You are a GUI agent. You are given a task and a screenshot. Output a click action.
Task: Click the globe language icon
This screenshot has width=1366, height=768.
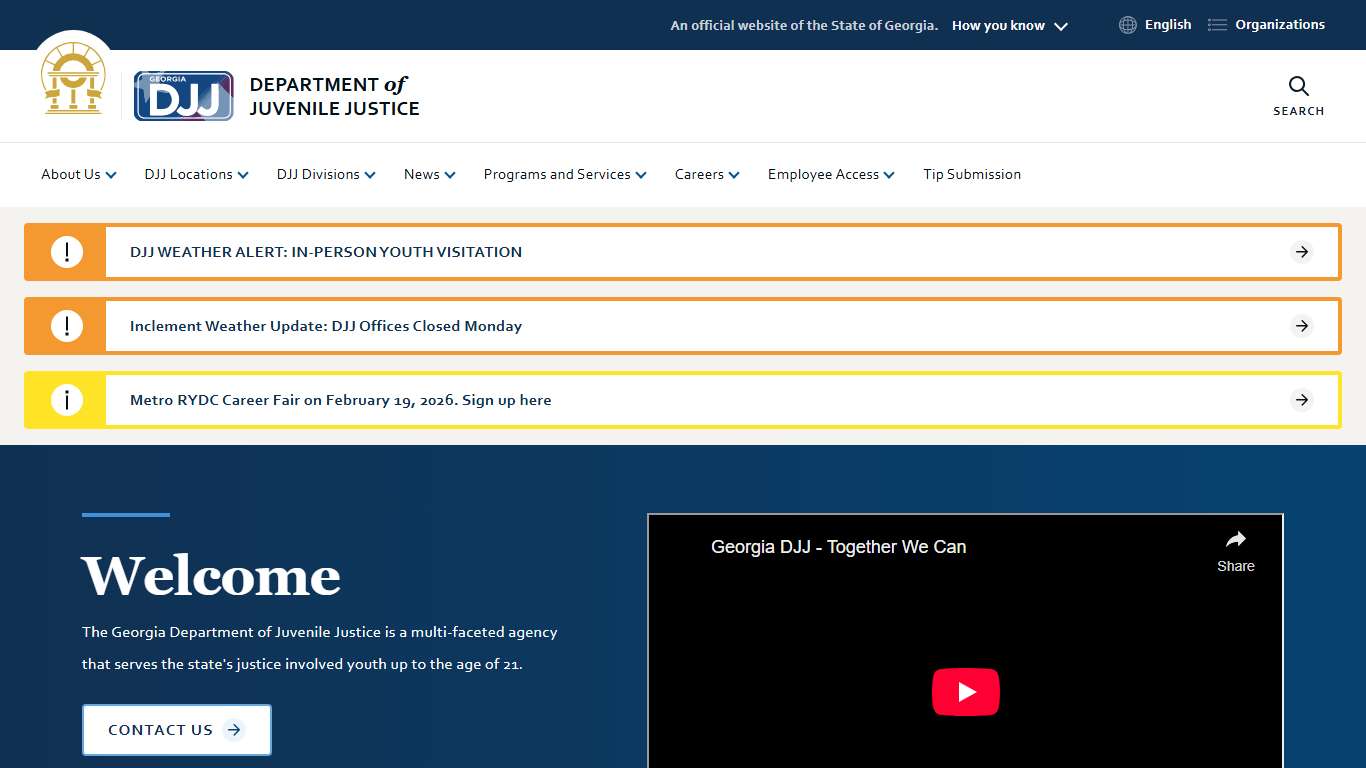pos(1127,25)
